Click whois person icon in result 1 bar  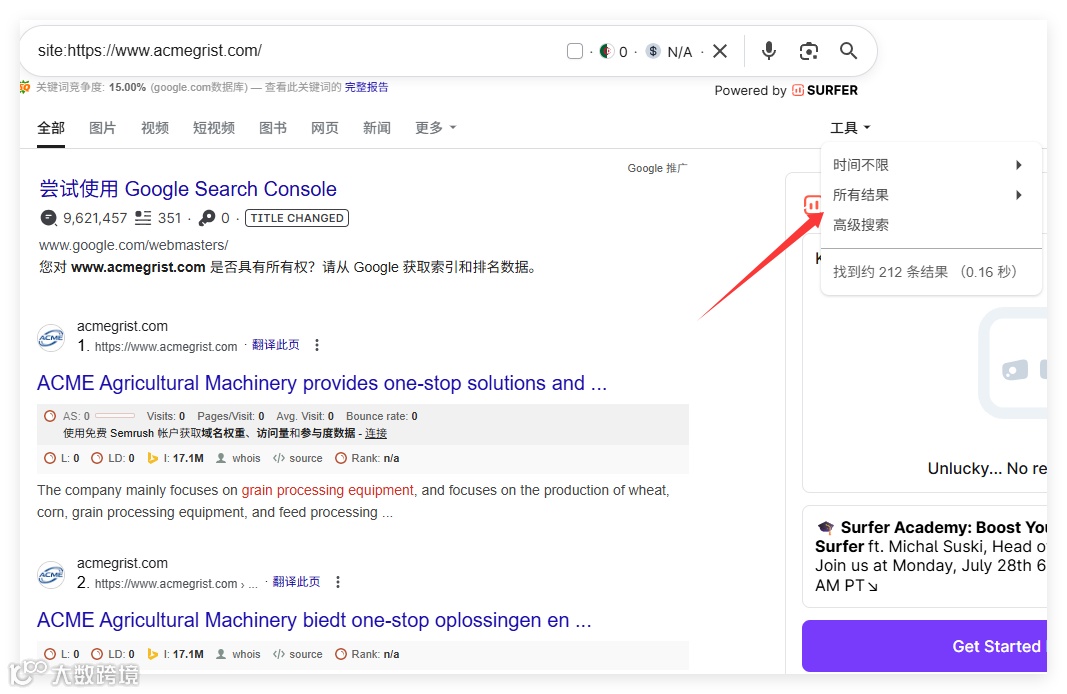221,459
